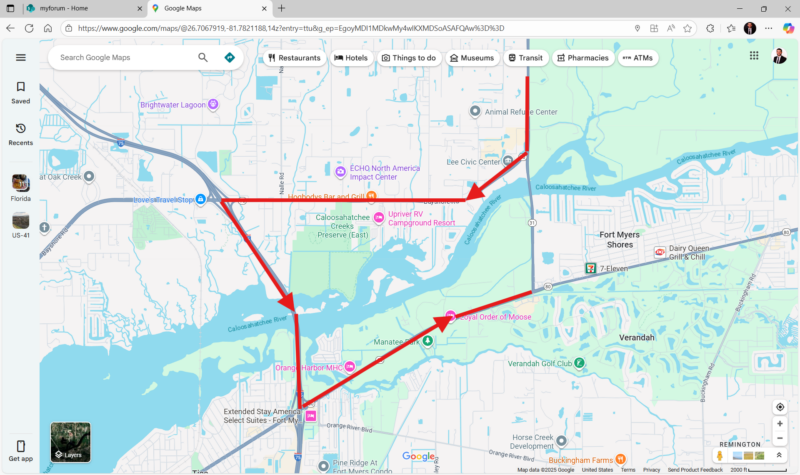Viewport: 800px width, 475px height.
Task: Click the blue Directions icon
Action: tap(230, 58)
